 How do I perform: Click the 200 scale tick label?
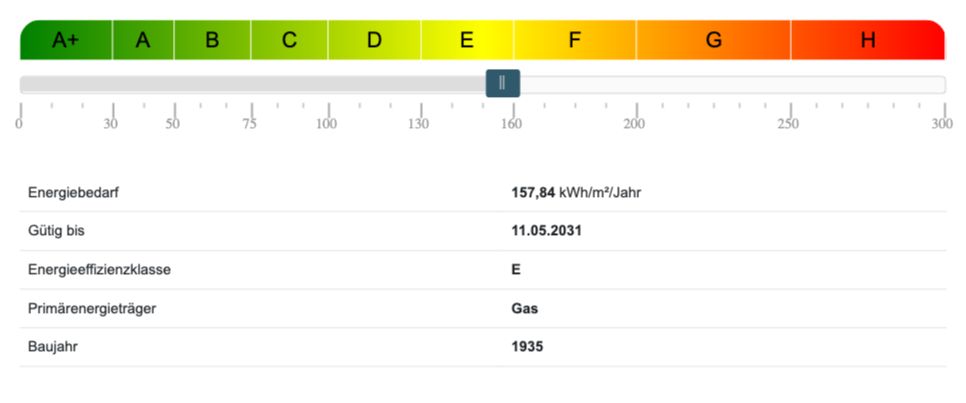pos(635,124)
